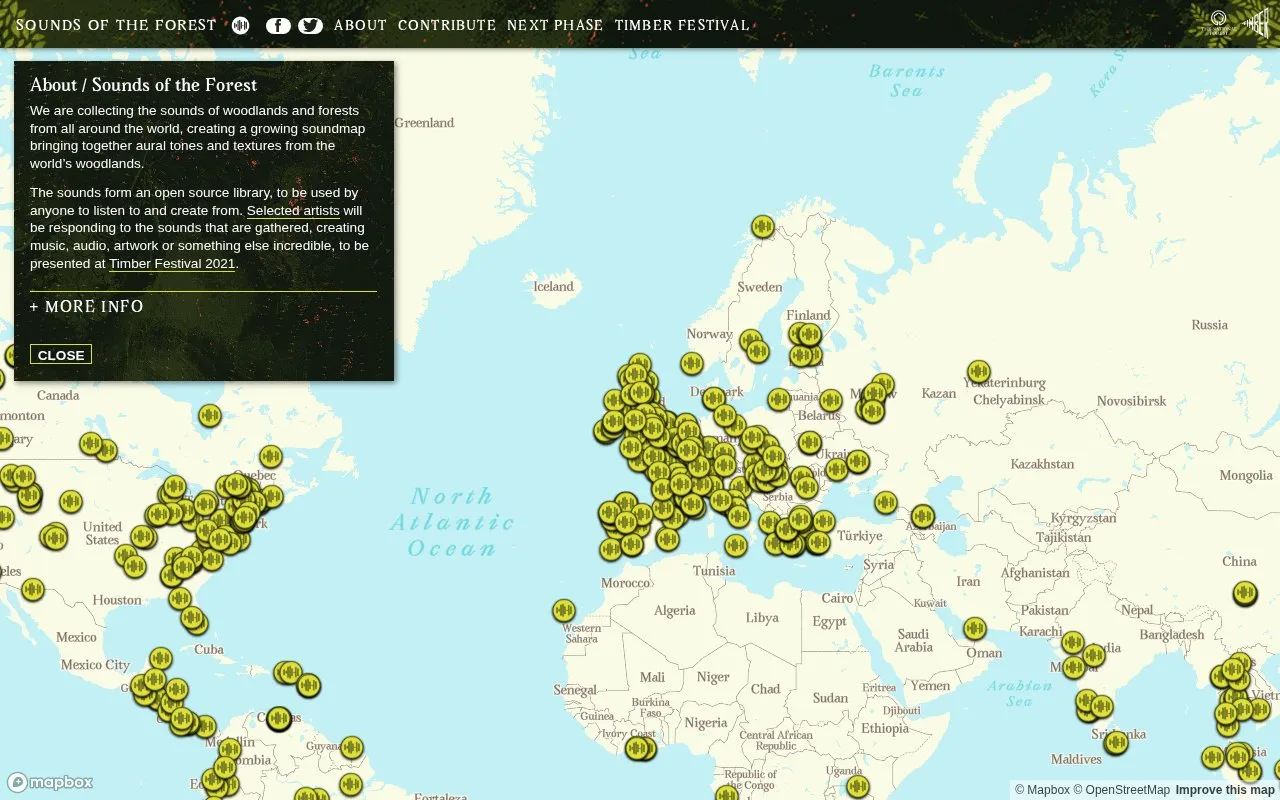The height and width of the screenshot is (800, 1280).
Task: Open the Twitter bird icon
Action: point(311,26)
